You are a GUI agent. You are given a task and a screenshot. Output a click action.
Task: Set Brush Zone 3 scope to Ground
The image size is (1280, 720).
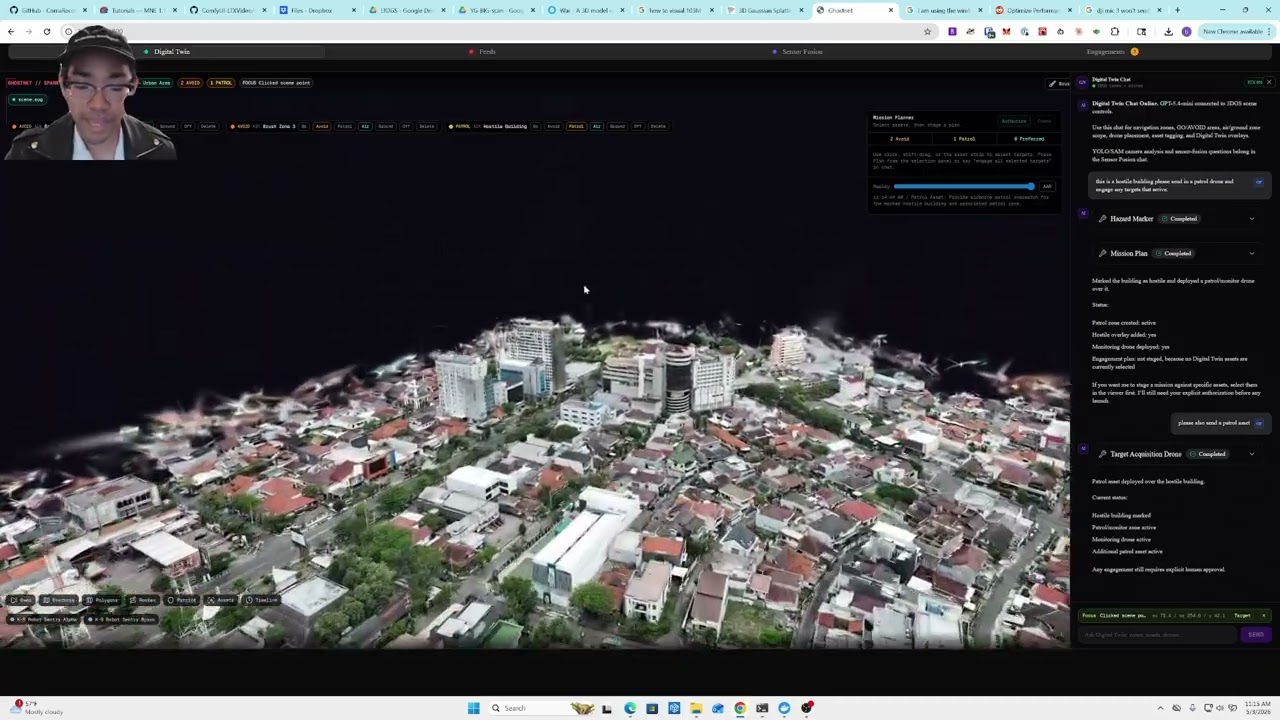coord(385,127)
